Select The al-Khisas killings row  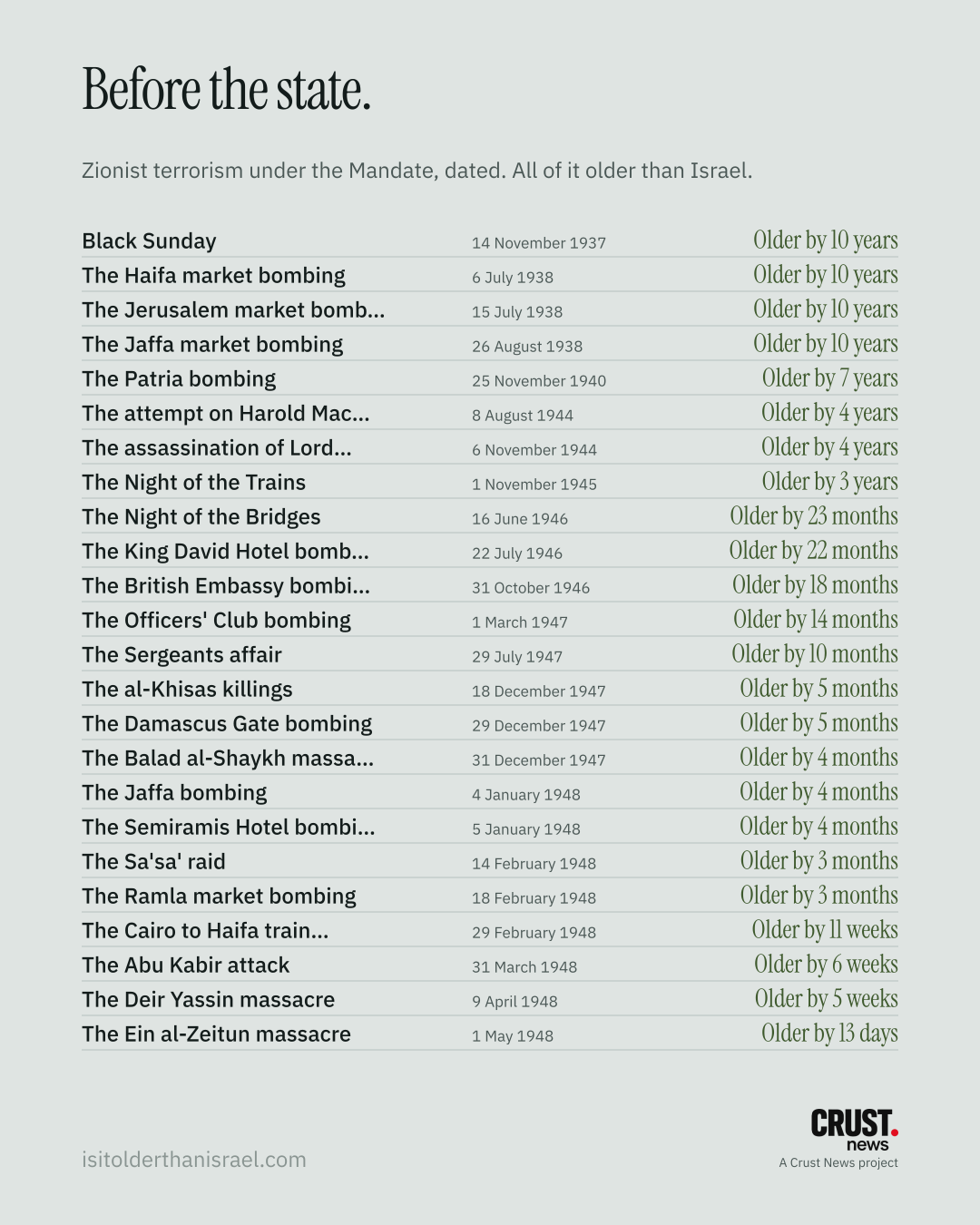click(490, 689)
